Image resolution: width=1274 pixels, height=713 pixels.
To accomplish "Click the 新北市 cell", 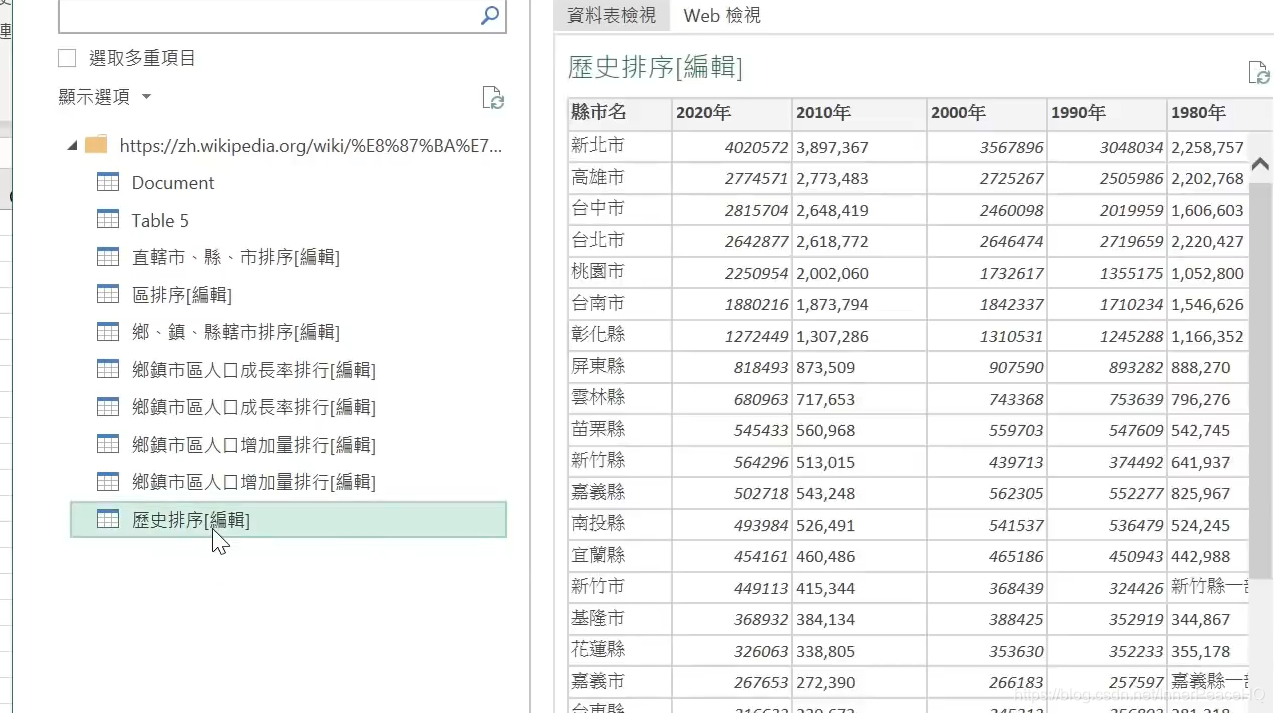I will (619, 146).
